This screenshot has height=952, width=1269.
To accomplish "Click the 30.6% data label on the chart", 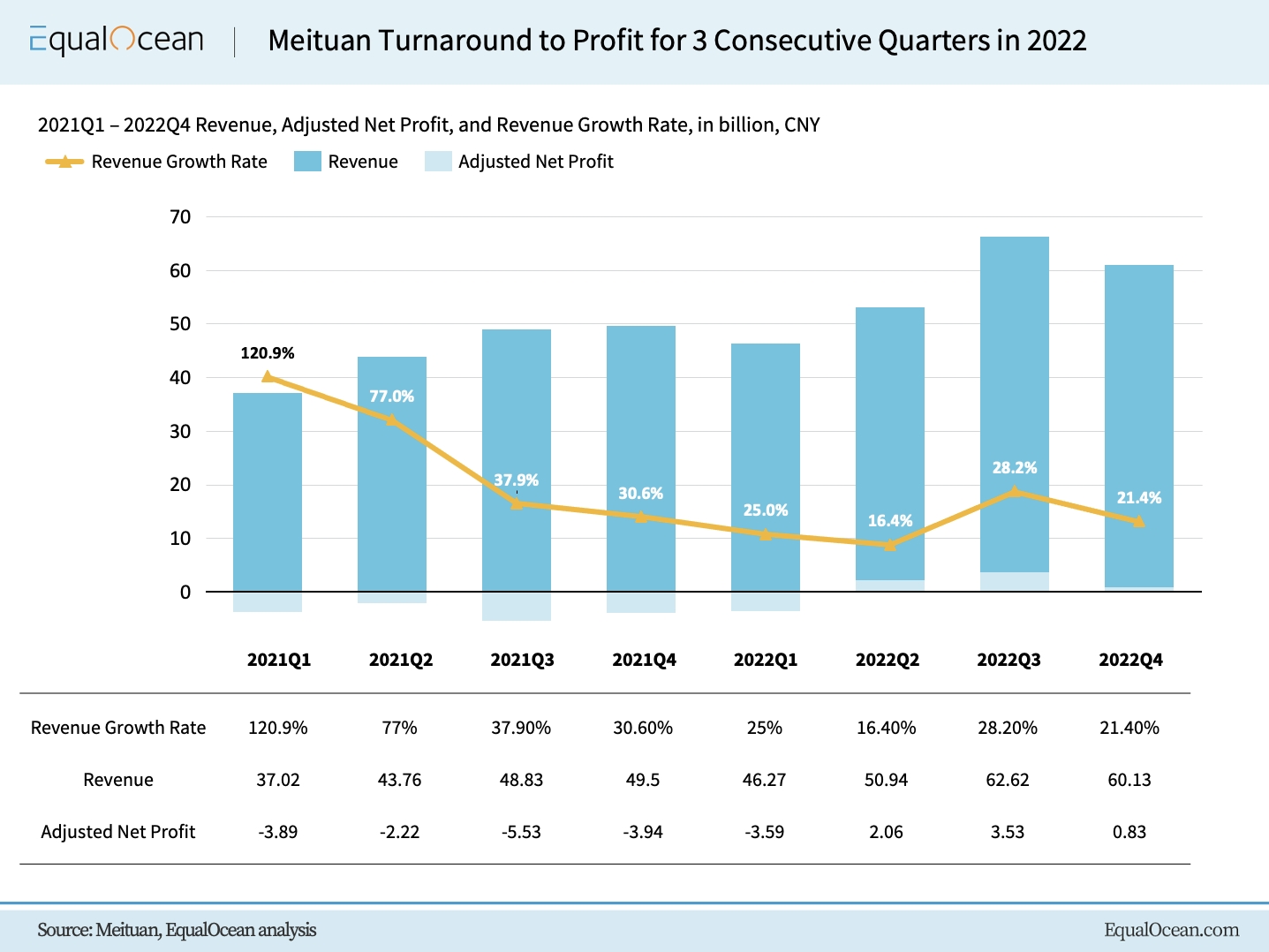I will pyautogui.click(x=640, y=494).
